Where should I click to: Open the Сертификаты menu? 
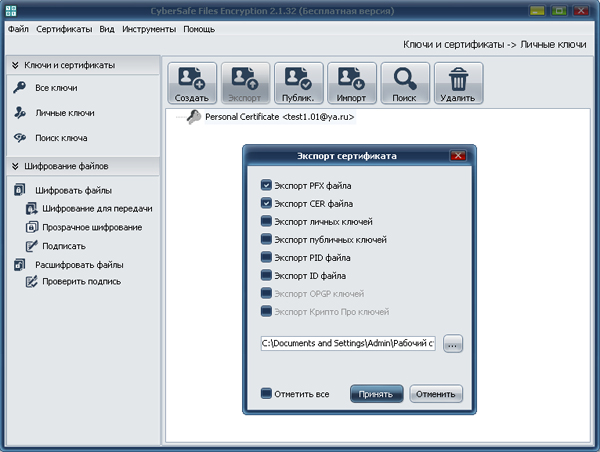point(64,29)
